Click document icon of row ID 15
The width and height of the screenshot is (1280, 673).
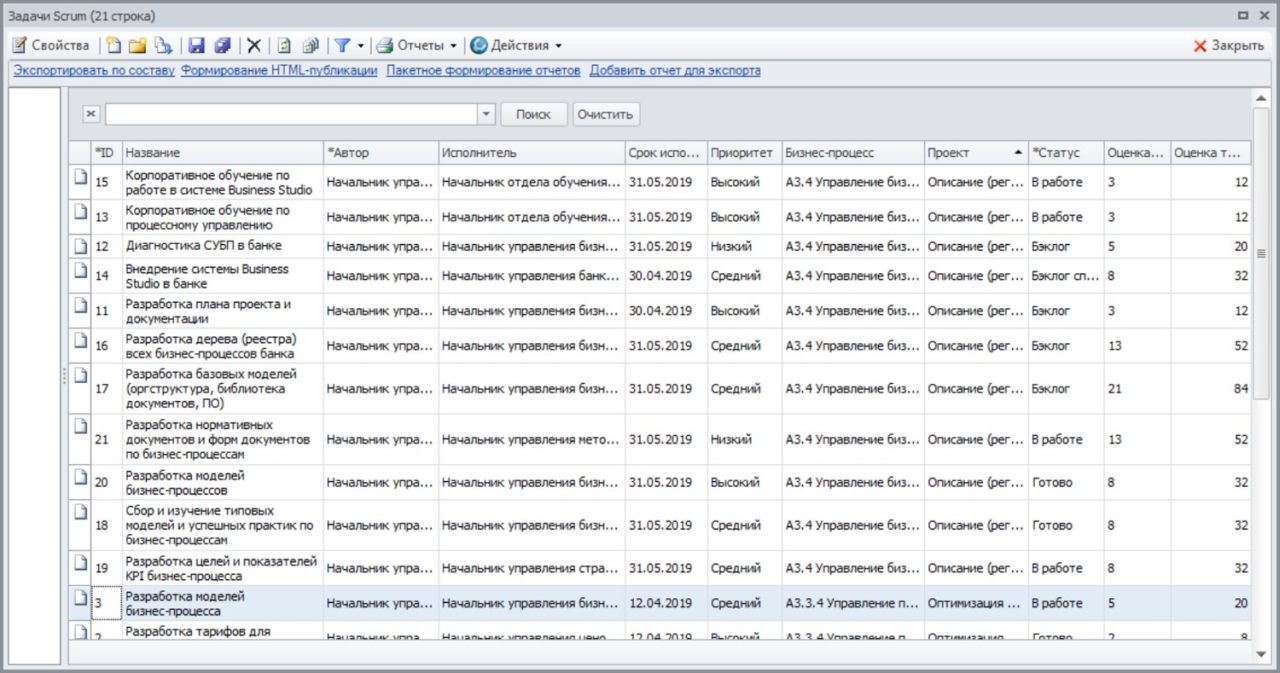[80, 176]
